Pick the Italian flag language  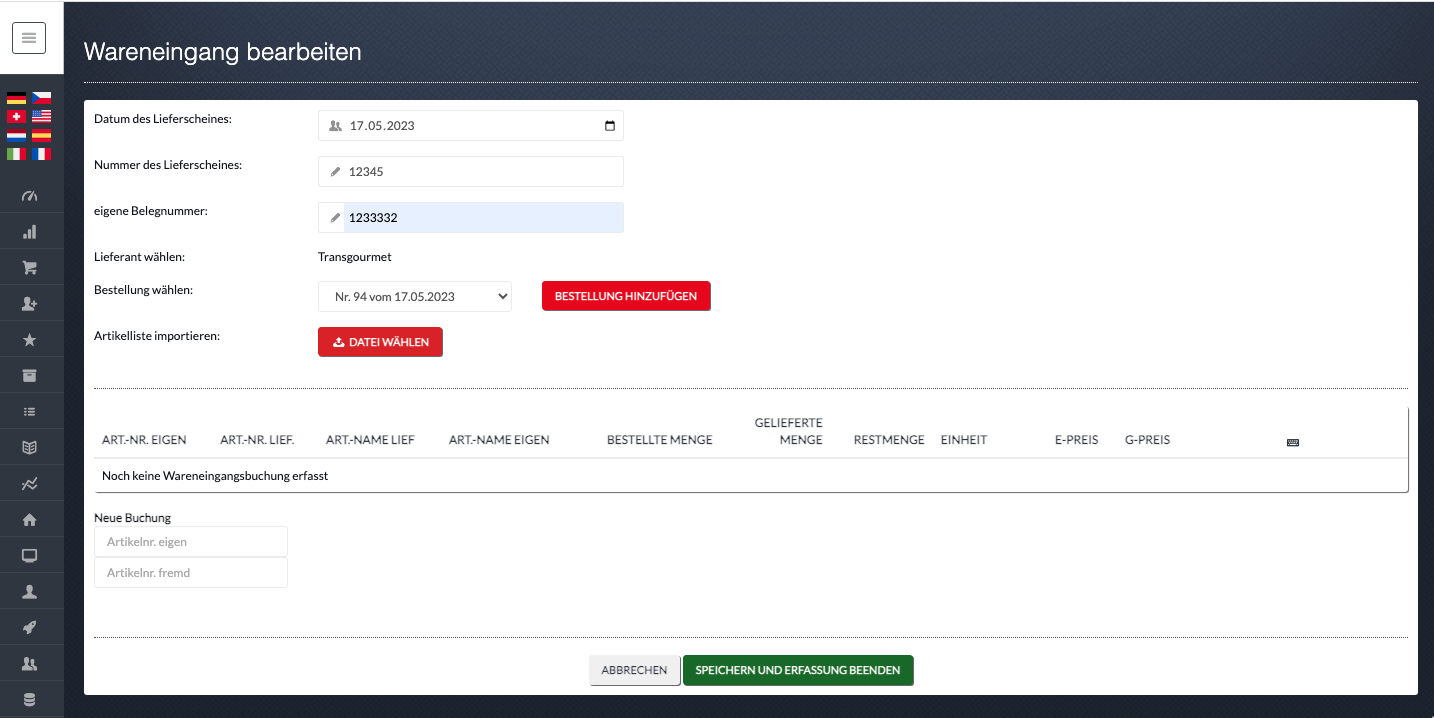[16, 154]
